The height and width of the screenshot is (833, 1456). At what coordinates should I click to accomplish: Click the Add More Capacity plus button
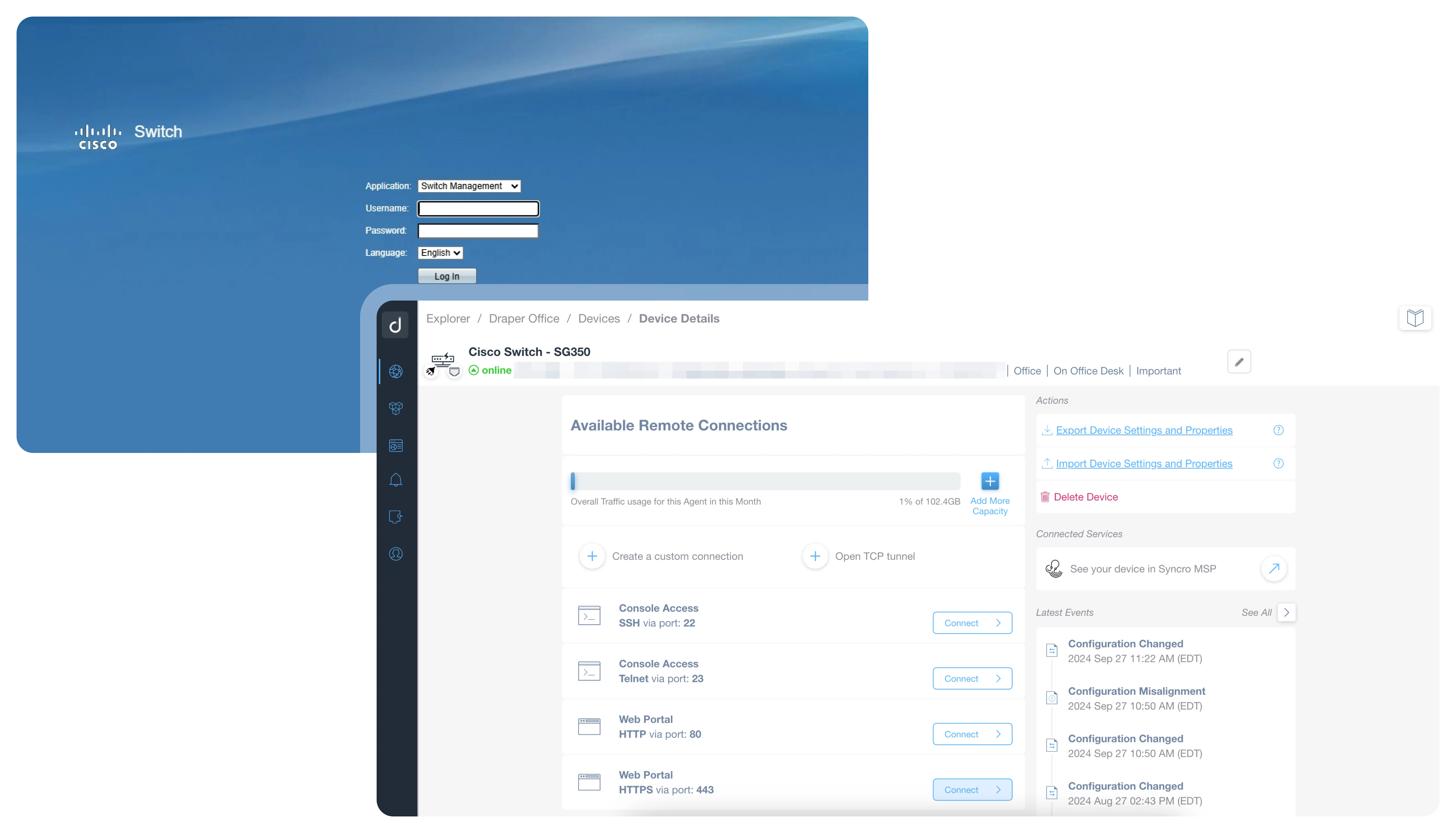point(989,481)
